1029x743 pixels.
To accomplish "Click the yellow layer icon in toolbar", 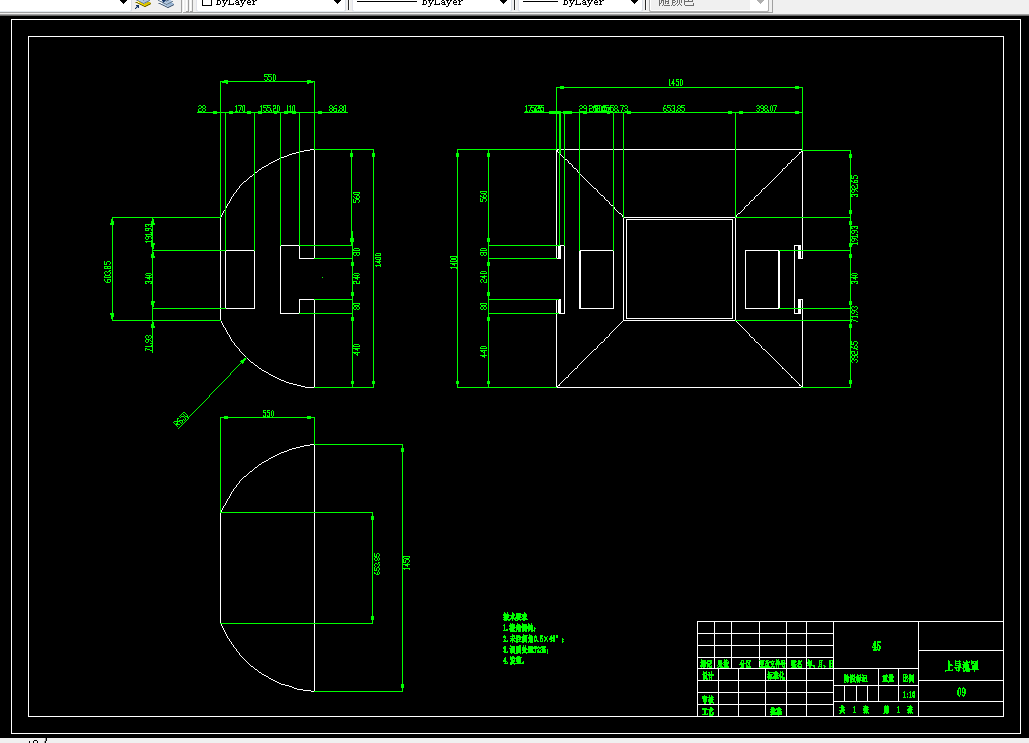I will 142,3.
